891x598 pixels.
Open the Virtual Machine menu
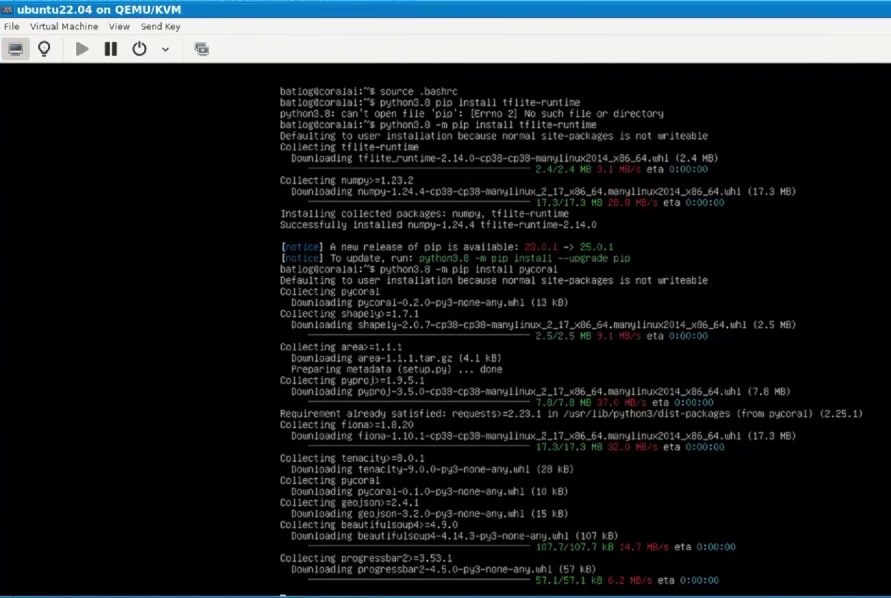[x=64, y=26]
